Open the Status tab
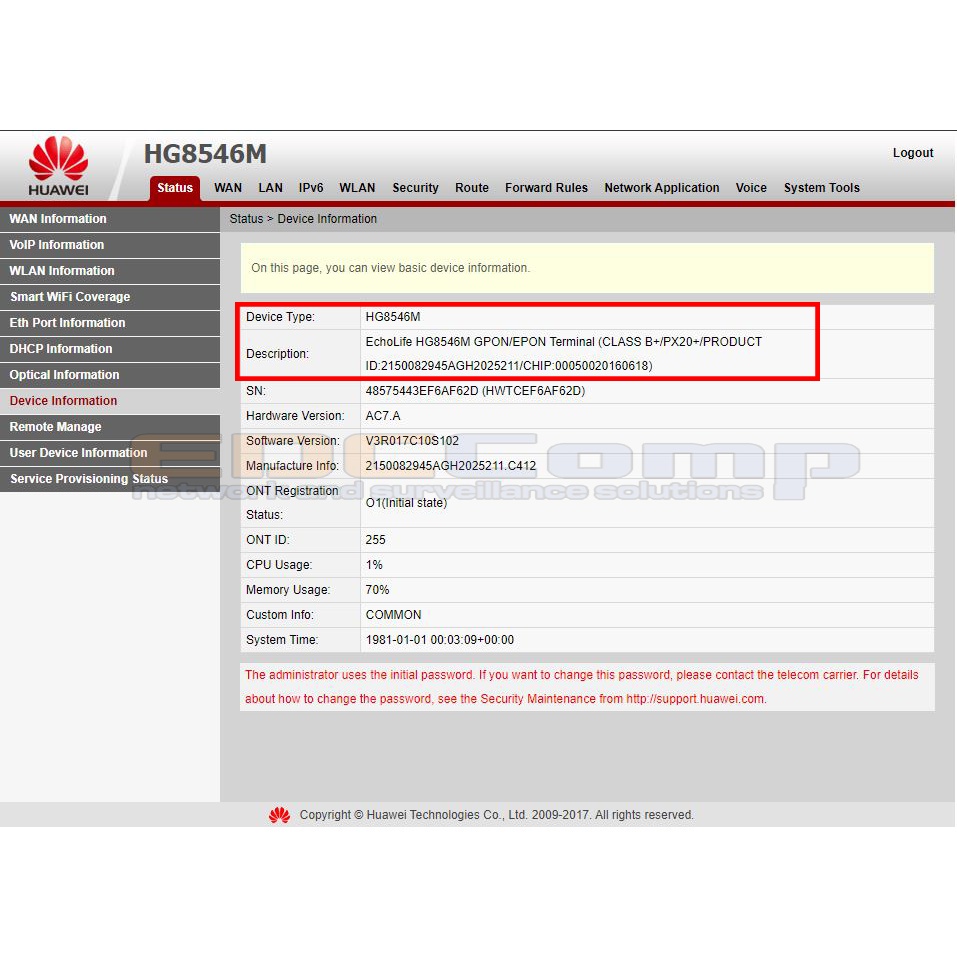957x957 pixels. pyautogui.click(x=175, y=188)
